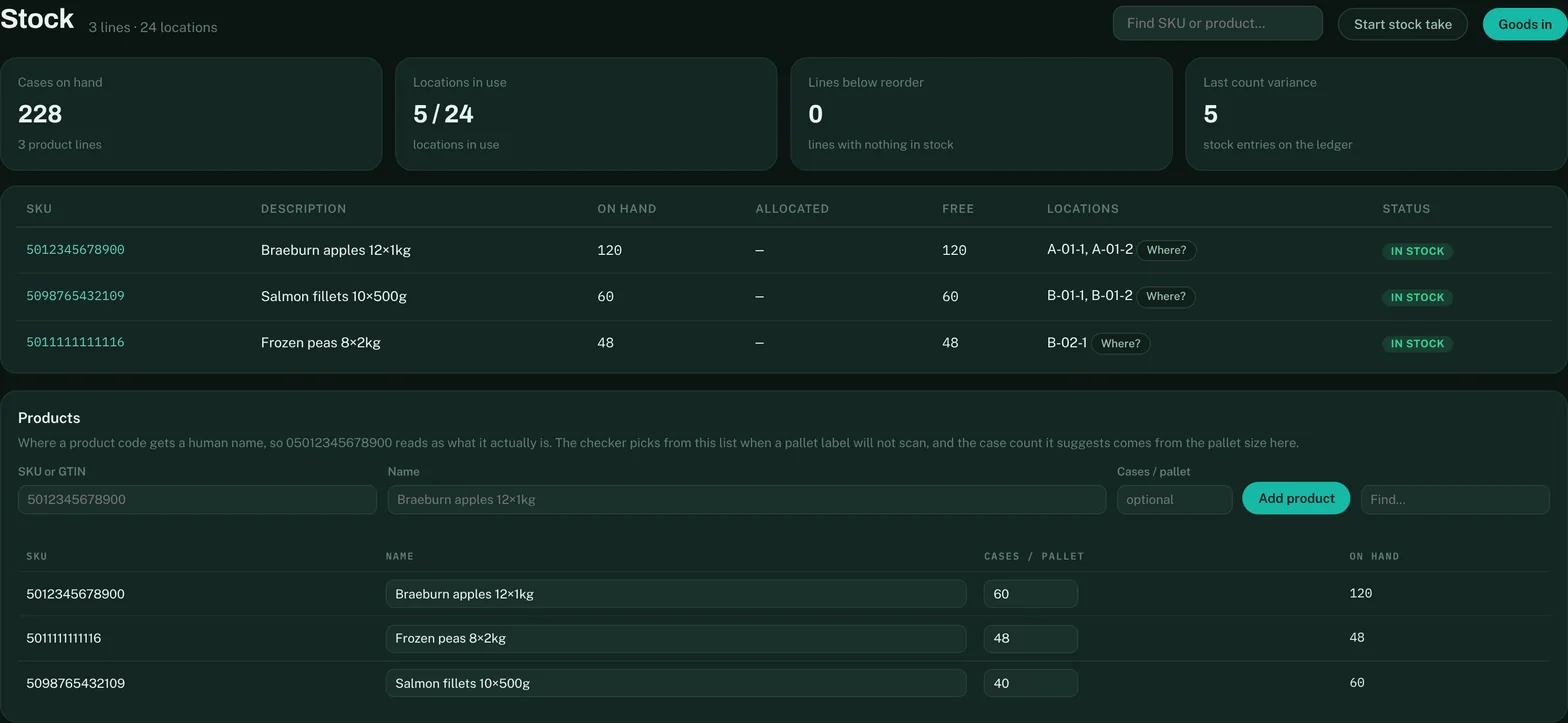Image resolution: width=1568 pixels, height=723 pixels.
Task: Click the NAME header in Products table
Action: pyautogui.click(x=400, y=556)
